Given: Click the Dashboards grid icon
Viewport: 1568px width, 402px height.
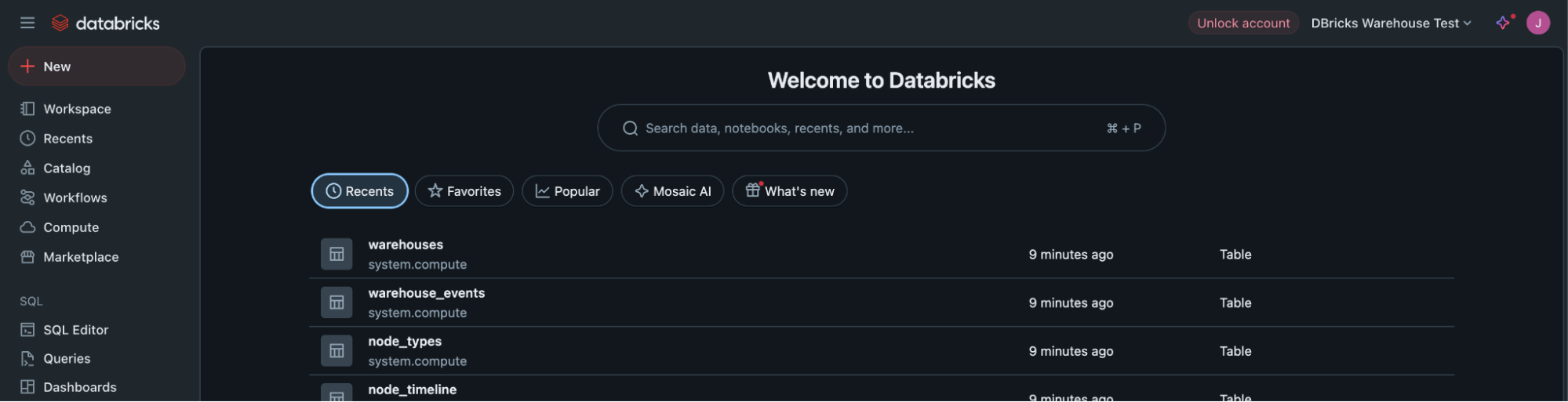Looking at the screenshot, I should tap(27, 387).
